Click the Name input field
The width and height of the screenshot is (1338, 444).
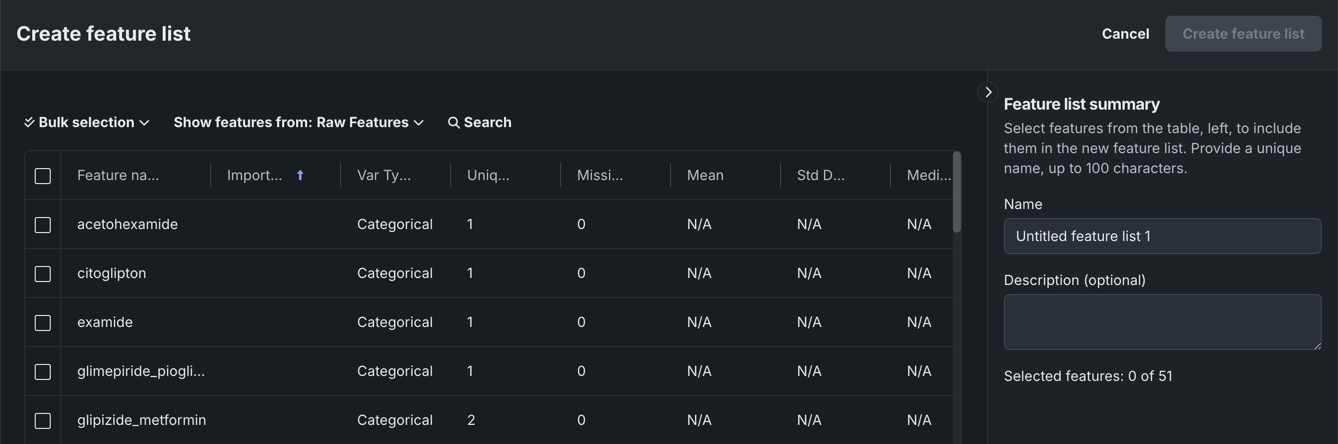point(1162,237)
